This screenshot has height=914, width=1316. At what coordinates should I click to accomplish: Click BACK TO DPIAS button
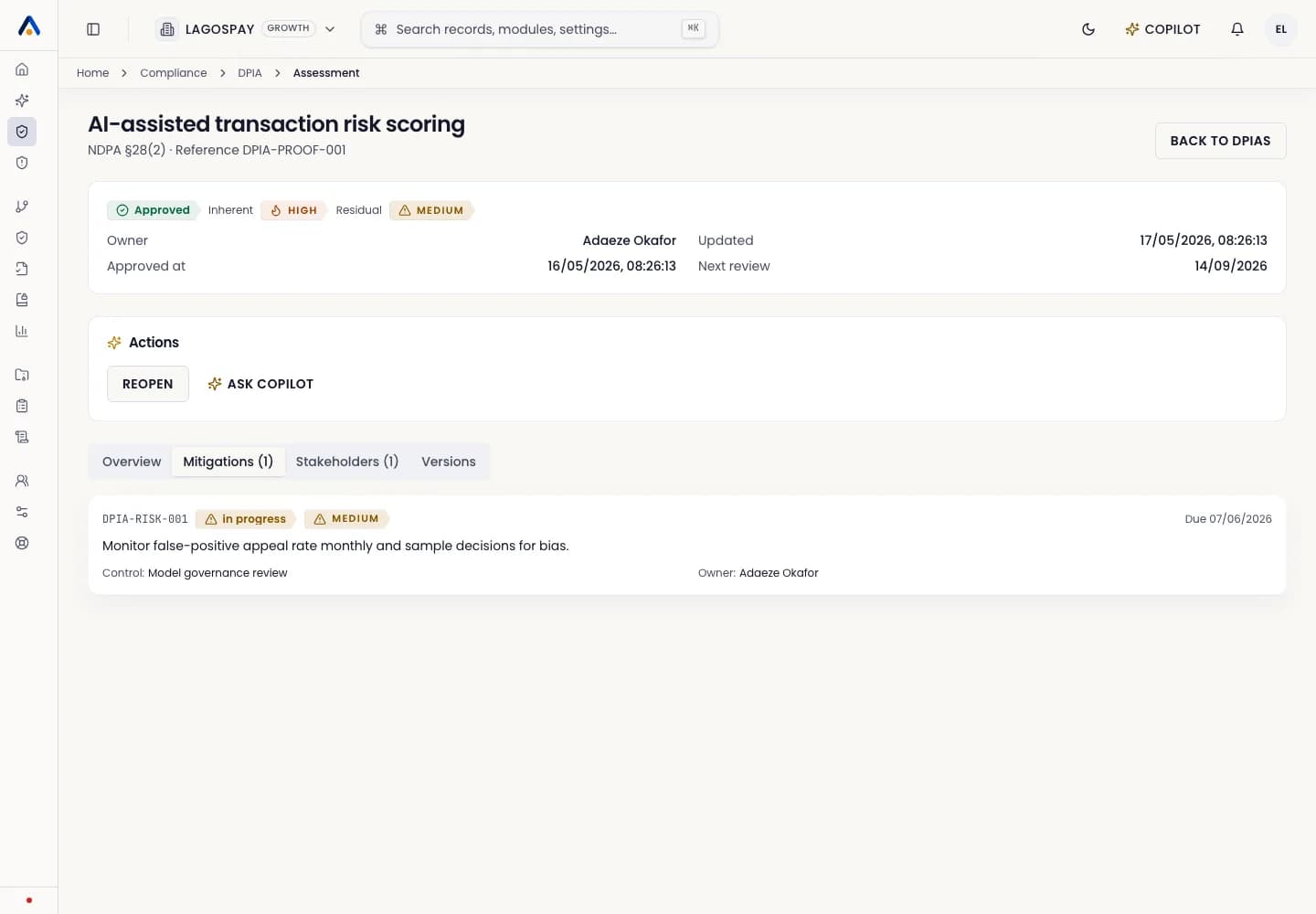[1220, 141]
